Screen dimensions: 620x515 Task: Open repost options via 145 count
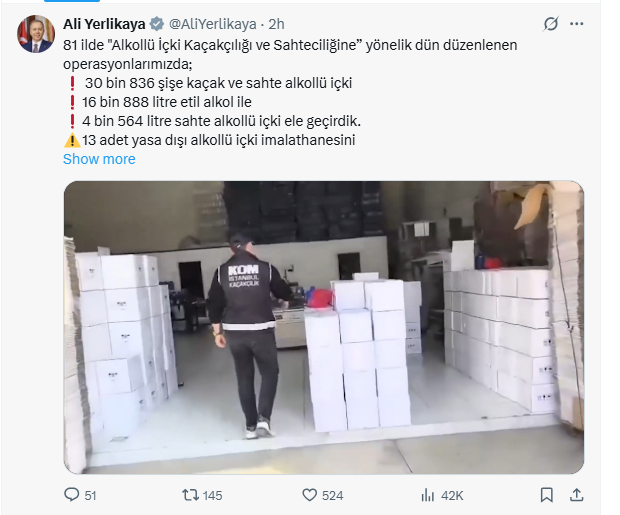[x=212, y=496]
